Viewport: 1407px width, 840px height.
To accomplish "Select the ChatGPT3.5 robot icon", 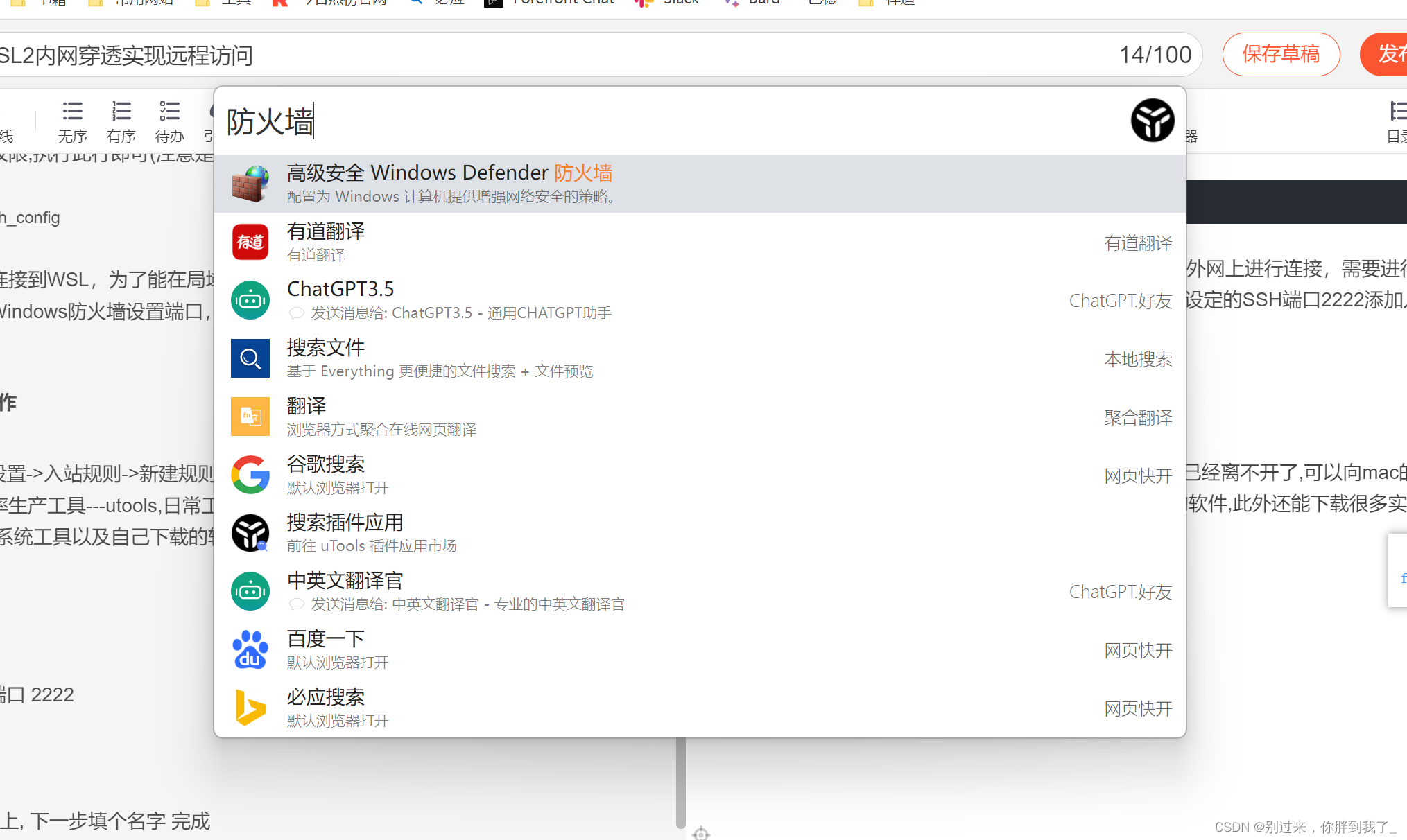I will tap(250, 300).
